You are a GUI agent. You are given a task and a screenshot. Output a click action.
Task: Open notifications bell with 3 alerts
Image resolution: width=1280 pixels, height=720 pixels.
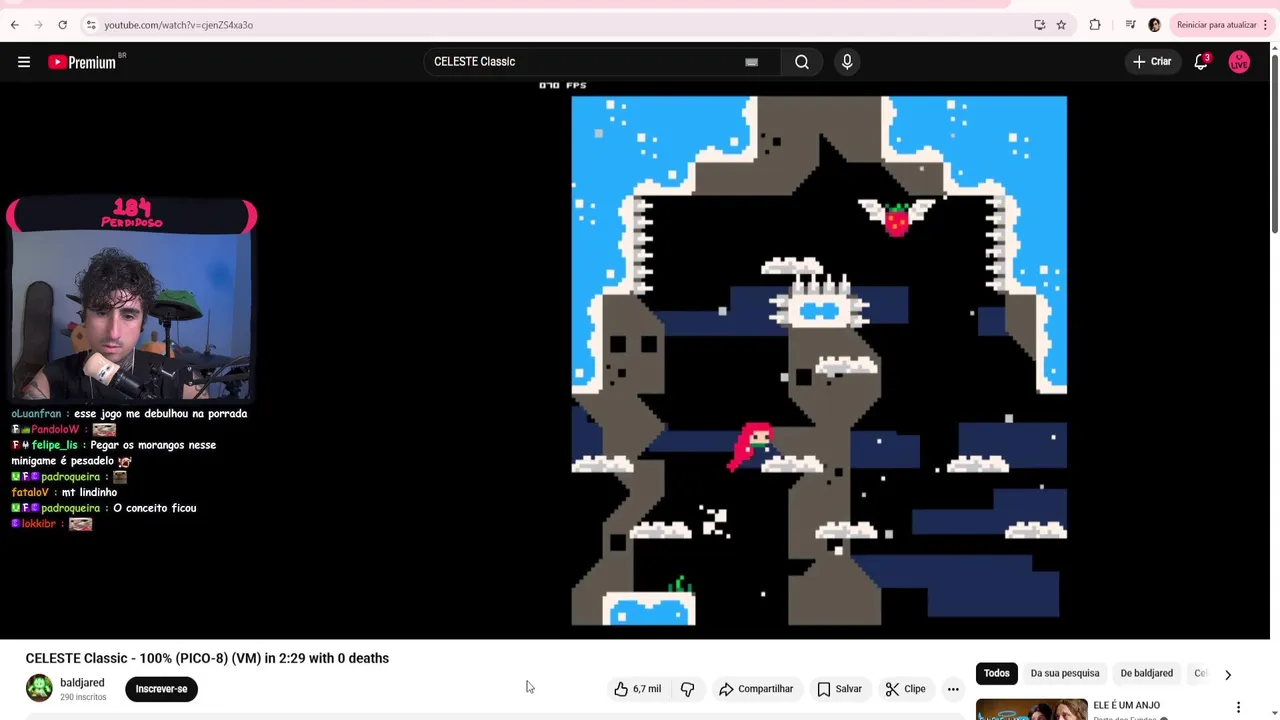pos(1201,62)
